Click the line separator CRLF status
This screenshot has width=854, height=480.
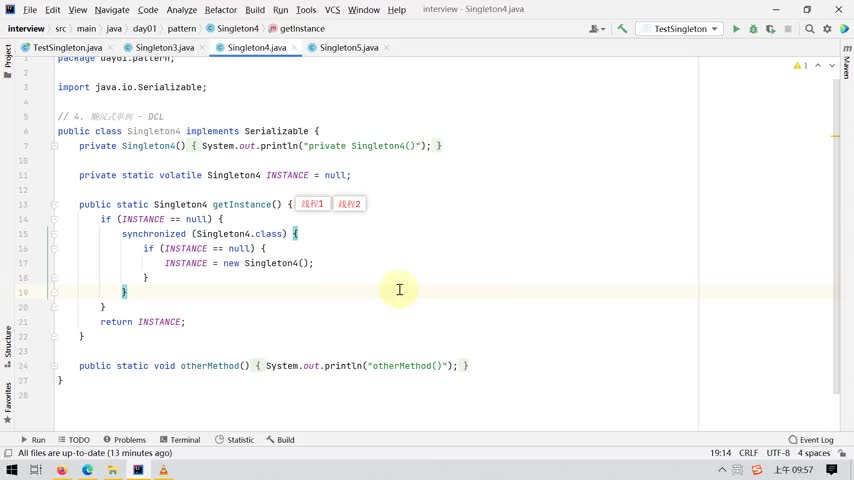click(x=748, y=453)
